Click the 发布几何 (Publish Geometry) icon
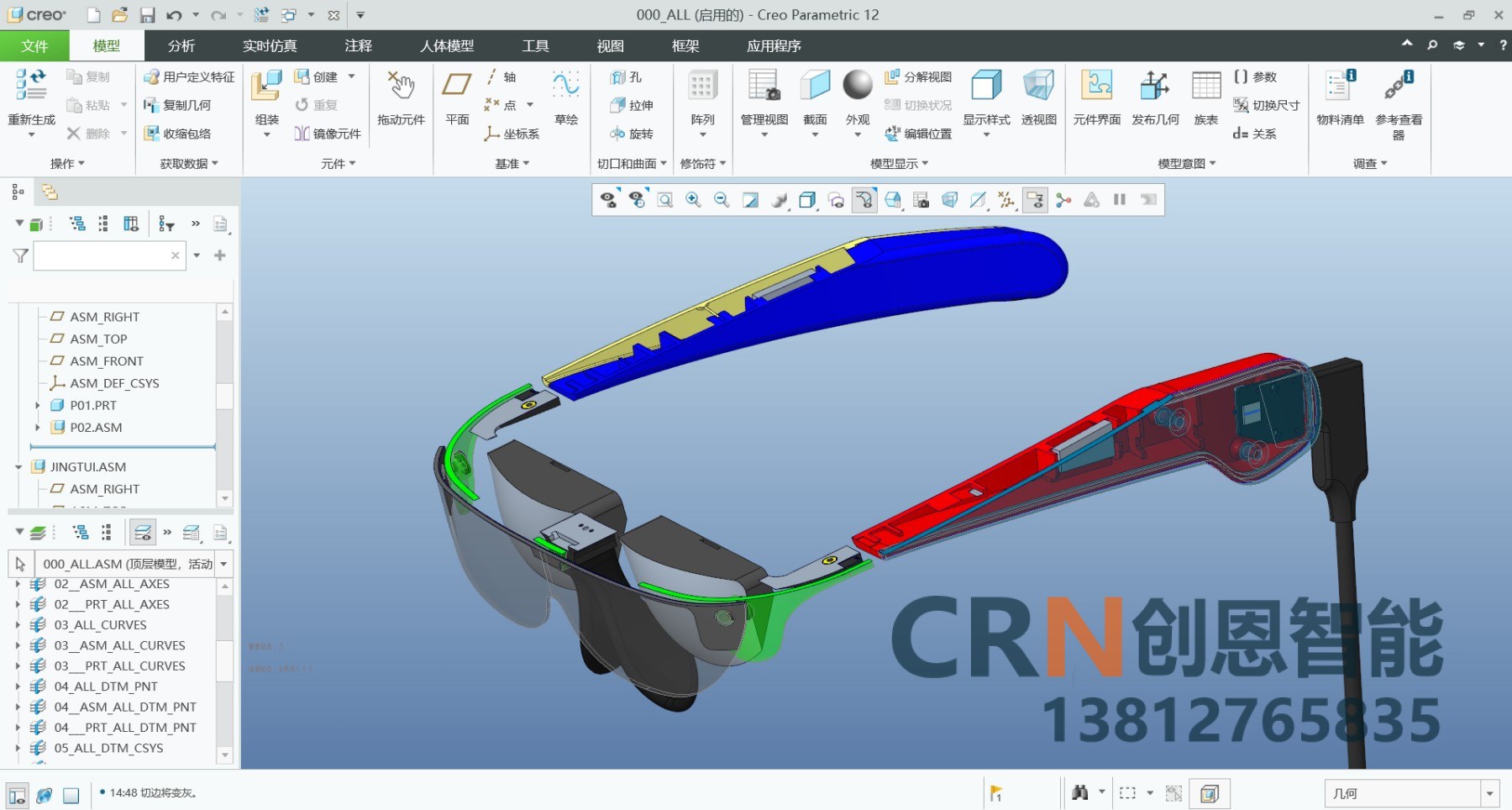The width and height of the screenshot is (1512, 810). [x=1155, y=85]
